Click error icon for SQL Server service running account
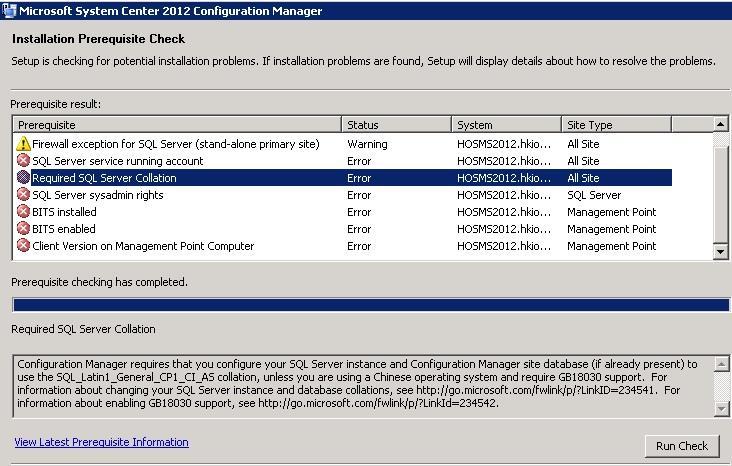The image size is (732, 466). point(23,161)
